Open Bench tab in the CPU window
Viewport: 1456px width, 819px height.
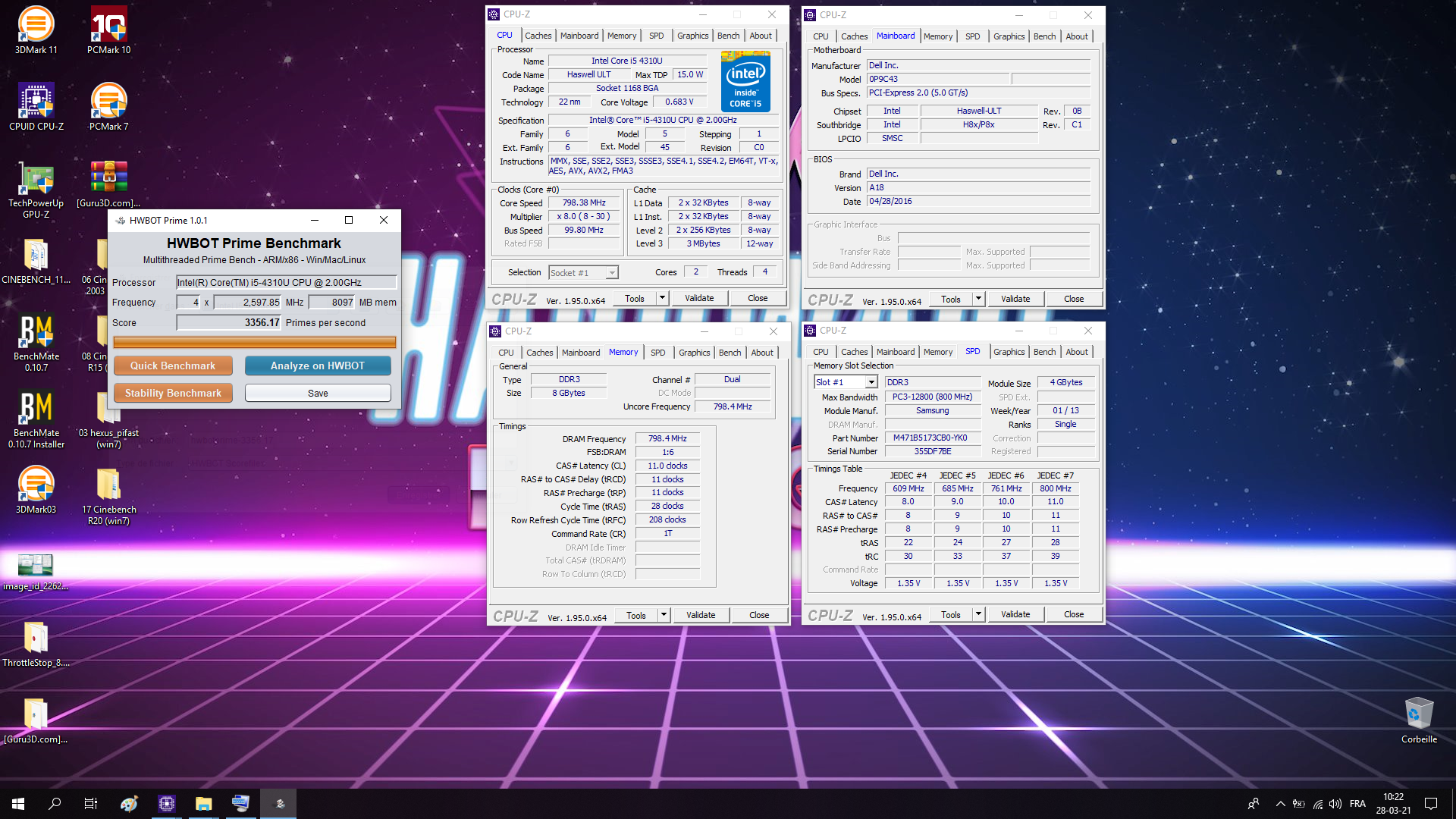coord(728,36)
